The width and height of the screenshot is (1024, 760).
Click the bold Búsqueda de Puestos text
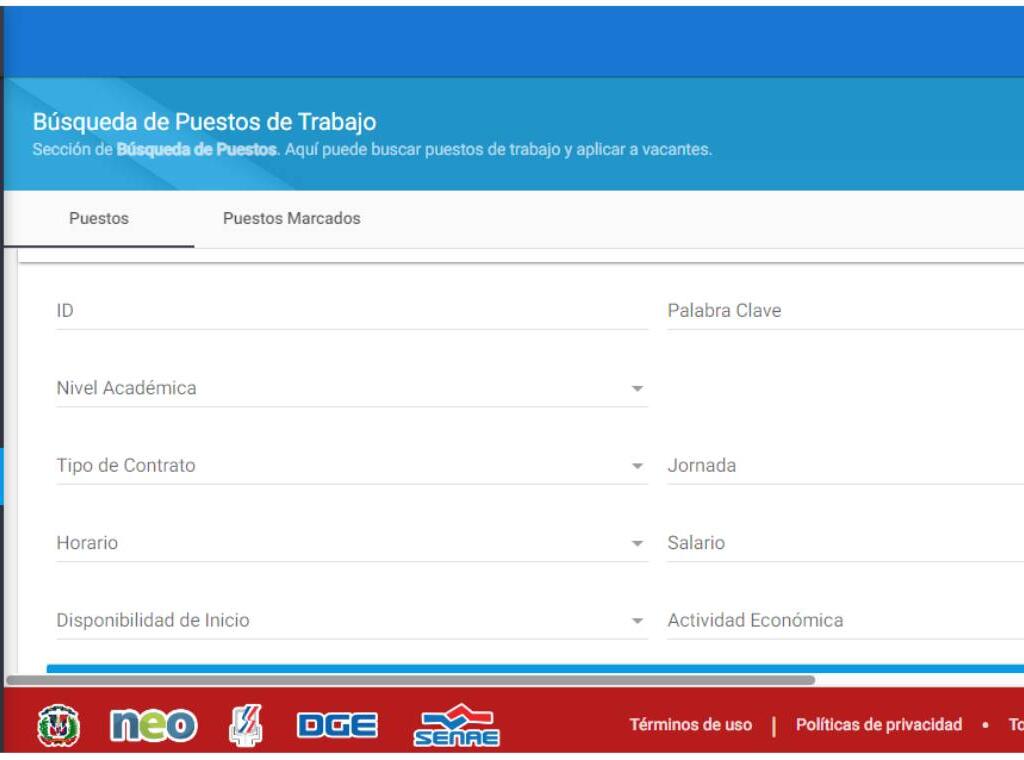[197, 150]
